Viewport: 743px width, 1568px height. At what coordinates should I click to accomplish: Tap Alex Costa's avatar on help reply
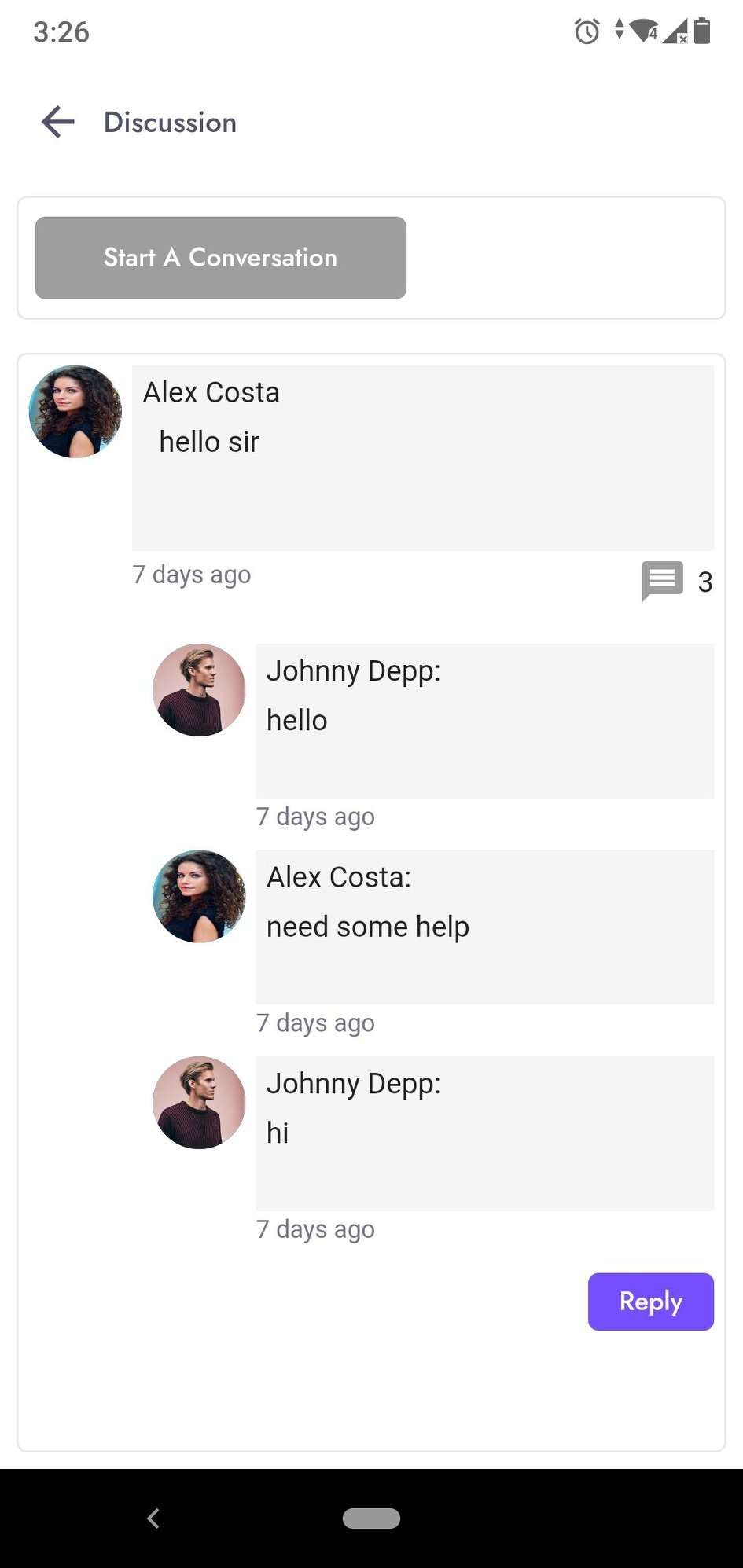pos(199,896)
